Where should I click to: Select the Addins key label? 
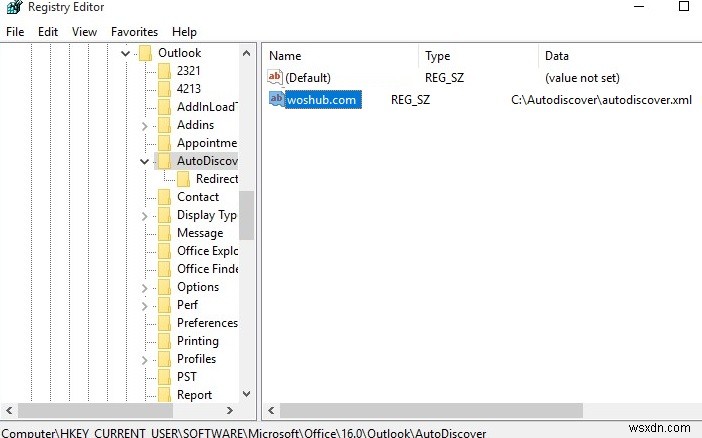point(195,125)
